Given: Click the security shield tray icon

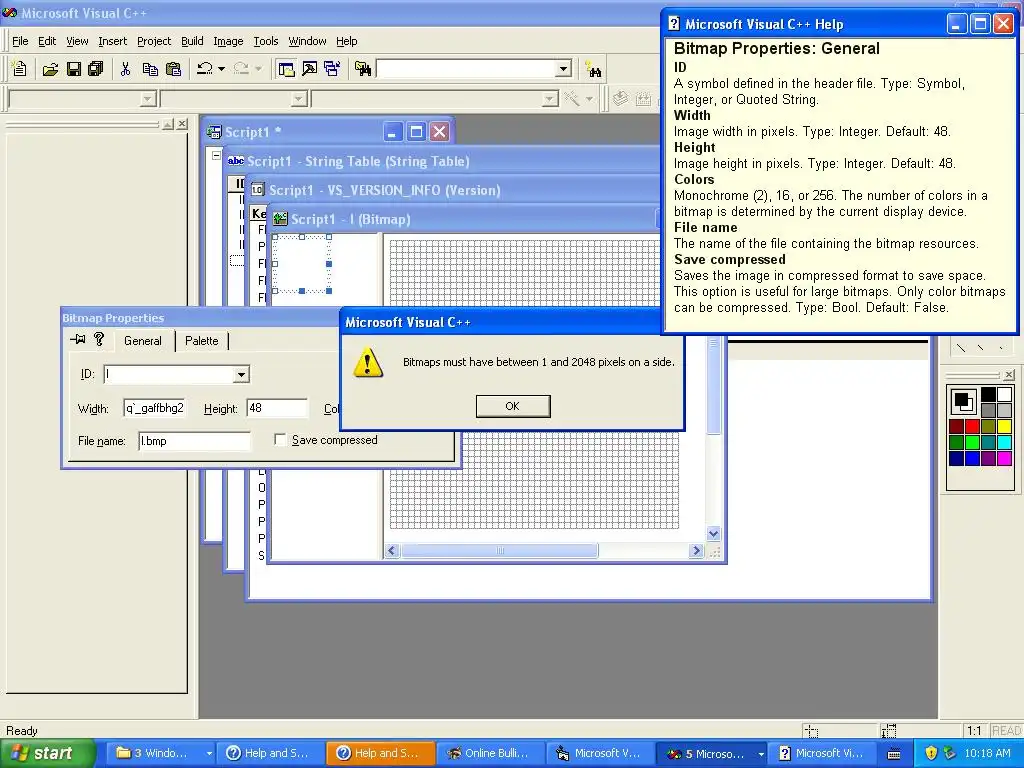Looking at the screenshot, I should pos(931,753).
